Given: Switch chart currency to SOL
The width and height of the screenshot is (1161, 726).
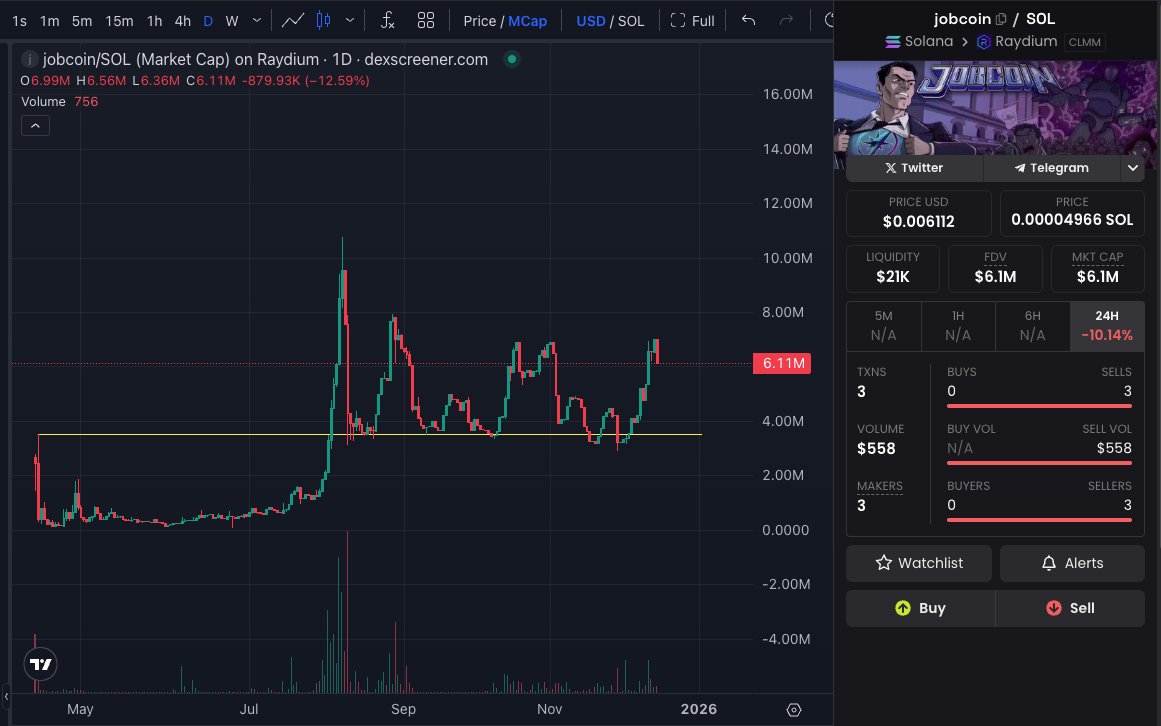Looking at the screenshot, I should point(631,21).
